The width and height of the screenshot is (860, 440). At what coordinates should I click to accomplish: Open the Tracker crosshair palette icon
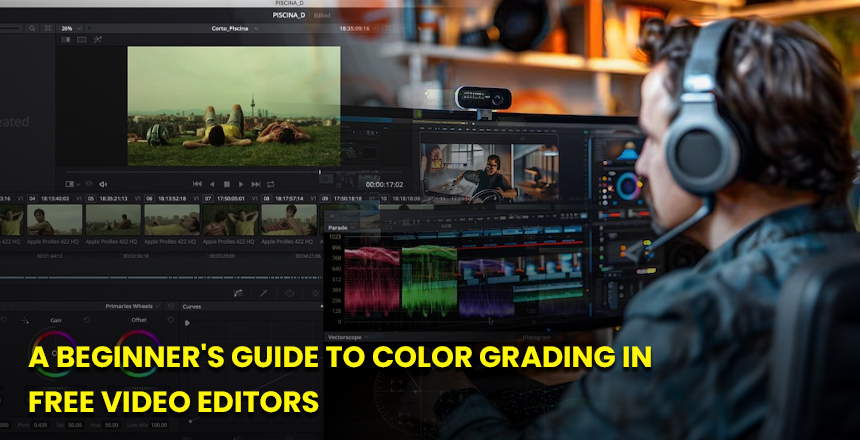[315, 294]
